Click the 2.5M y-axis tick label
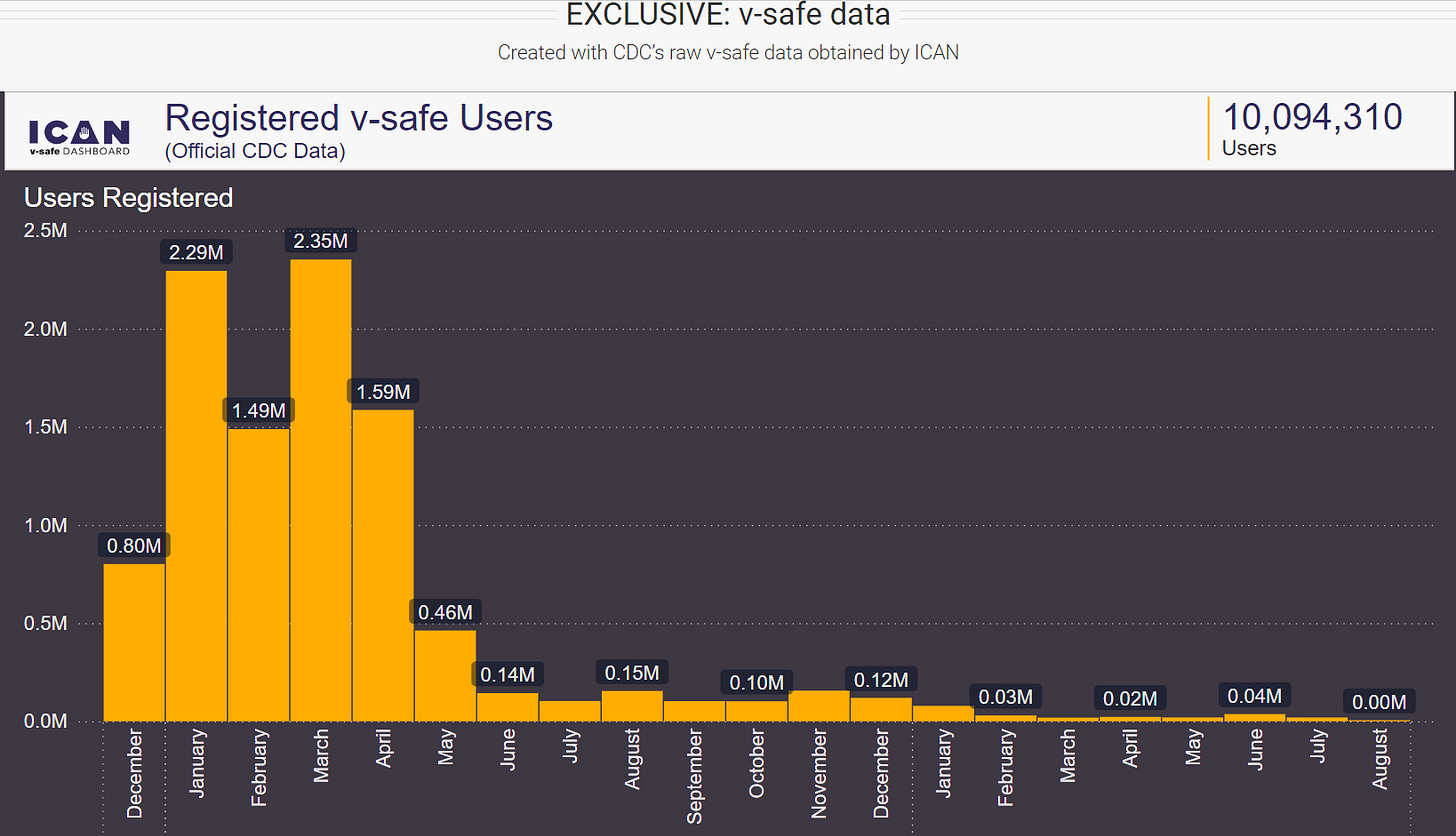Viewport: 1456px width, 836px height. coord(45,231)
